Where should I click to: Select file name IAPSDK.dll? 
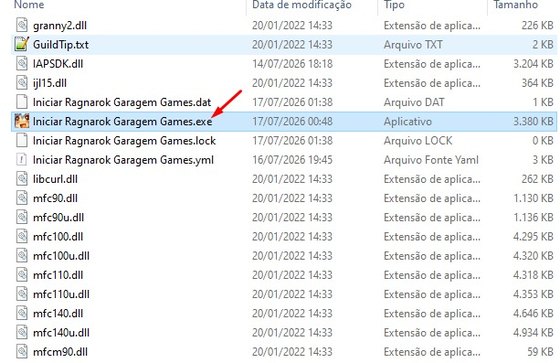(58, 64)
